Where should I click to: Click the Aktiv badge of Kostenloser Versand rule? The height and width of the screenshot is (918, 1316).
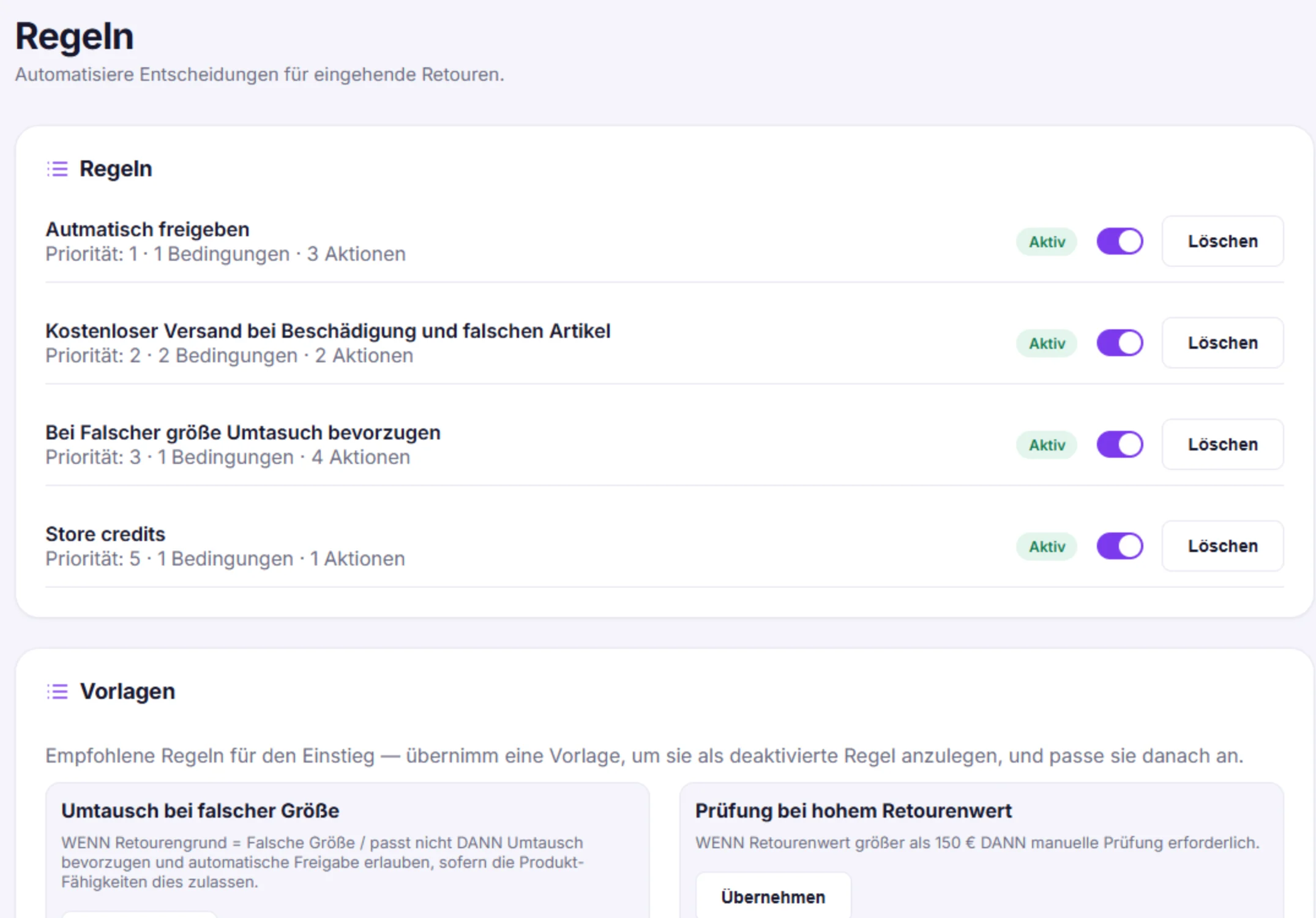tap(1047, 343)
